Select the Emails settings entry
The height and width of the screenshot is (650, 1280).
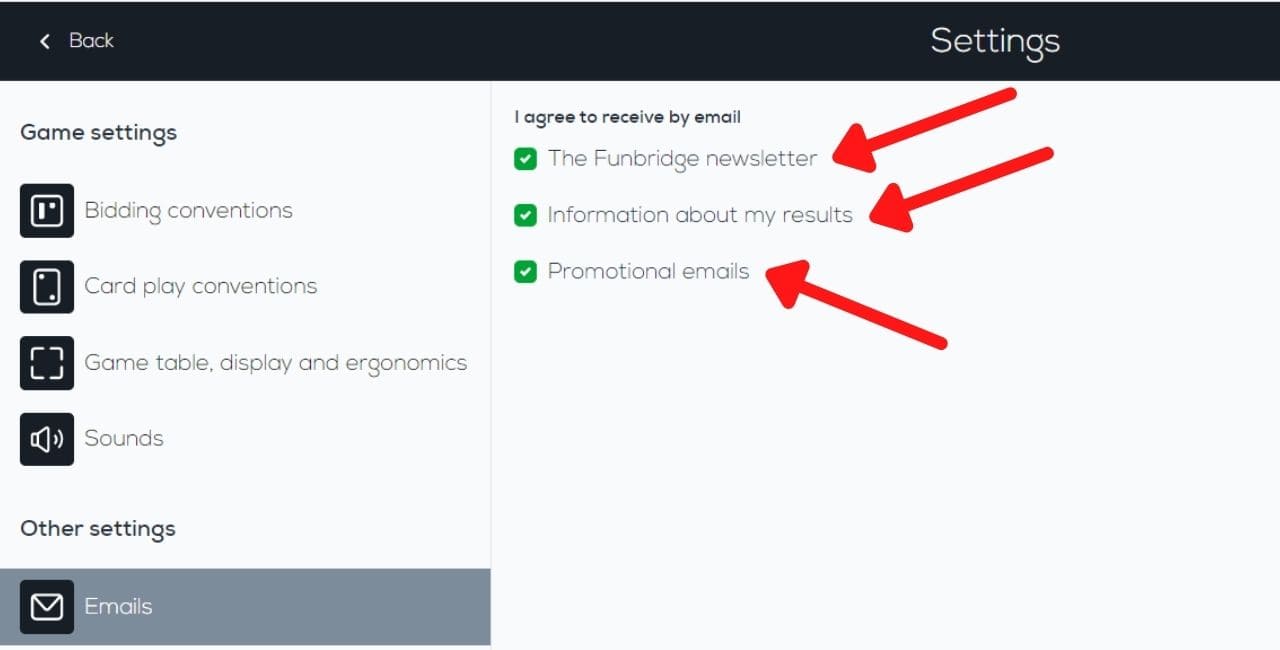pyautogui.click(x=118, y=606)
